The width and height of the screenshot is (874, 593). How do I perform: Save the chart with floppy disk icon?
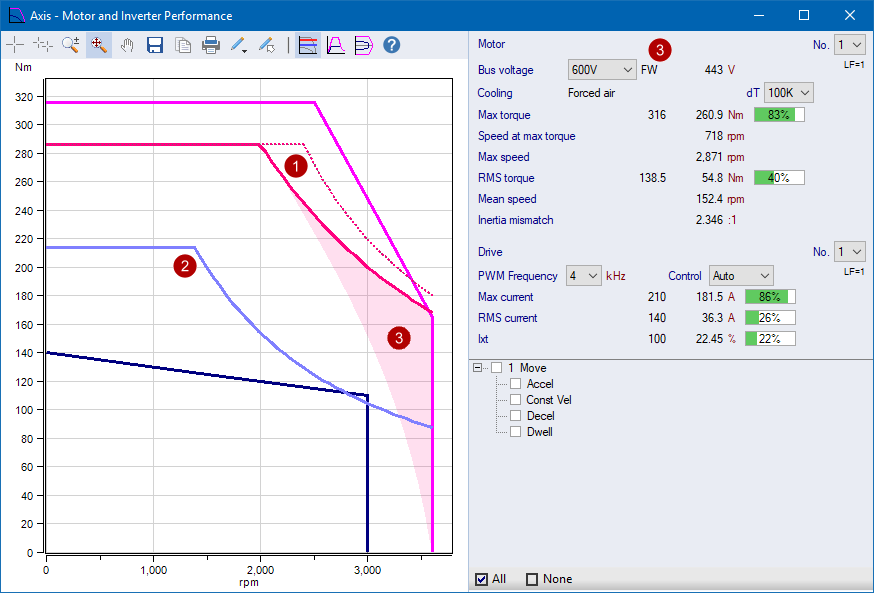pyautogui.click(x=155, y=45)
